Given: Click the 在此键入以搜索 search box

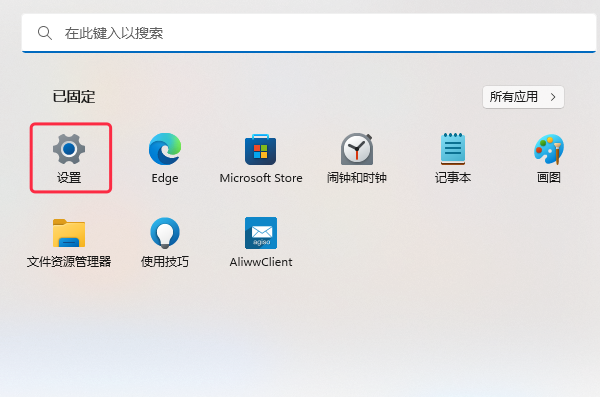Looking at the screenshot, I should pos(309,33).
